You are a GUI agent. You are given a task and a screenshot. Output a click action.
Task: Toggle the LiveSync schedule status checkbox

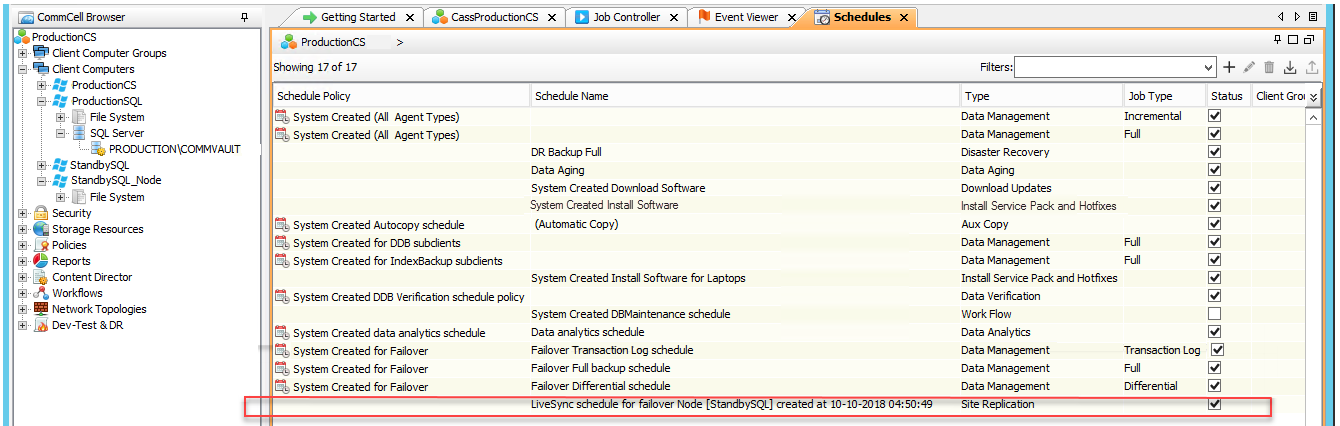1215,404
